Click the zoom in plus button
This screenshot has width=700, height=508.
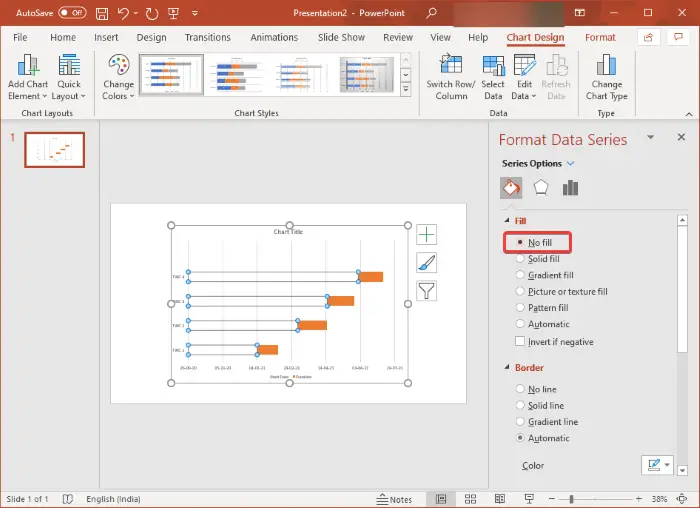(x=639, y=499)
